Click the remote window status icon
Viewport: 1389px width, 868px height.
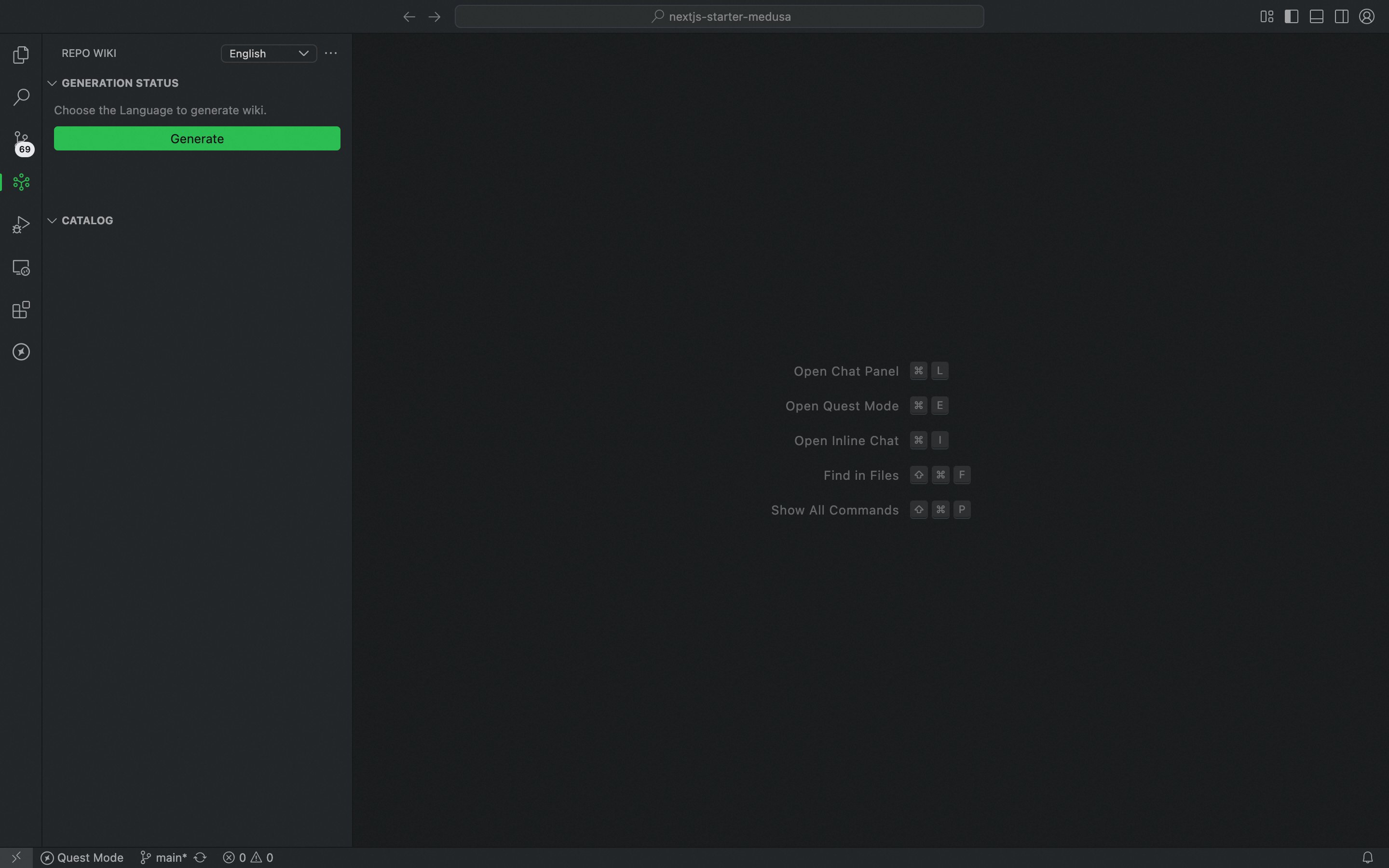(x=16, y=857)
